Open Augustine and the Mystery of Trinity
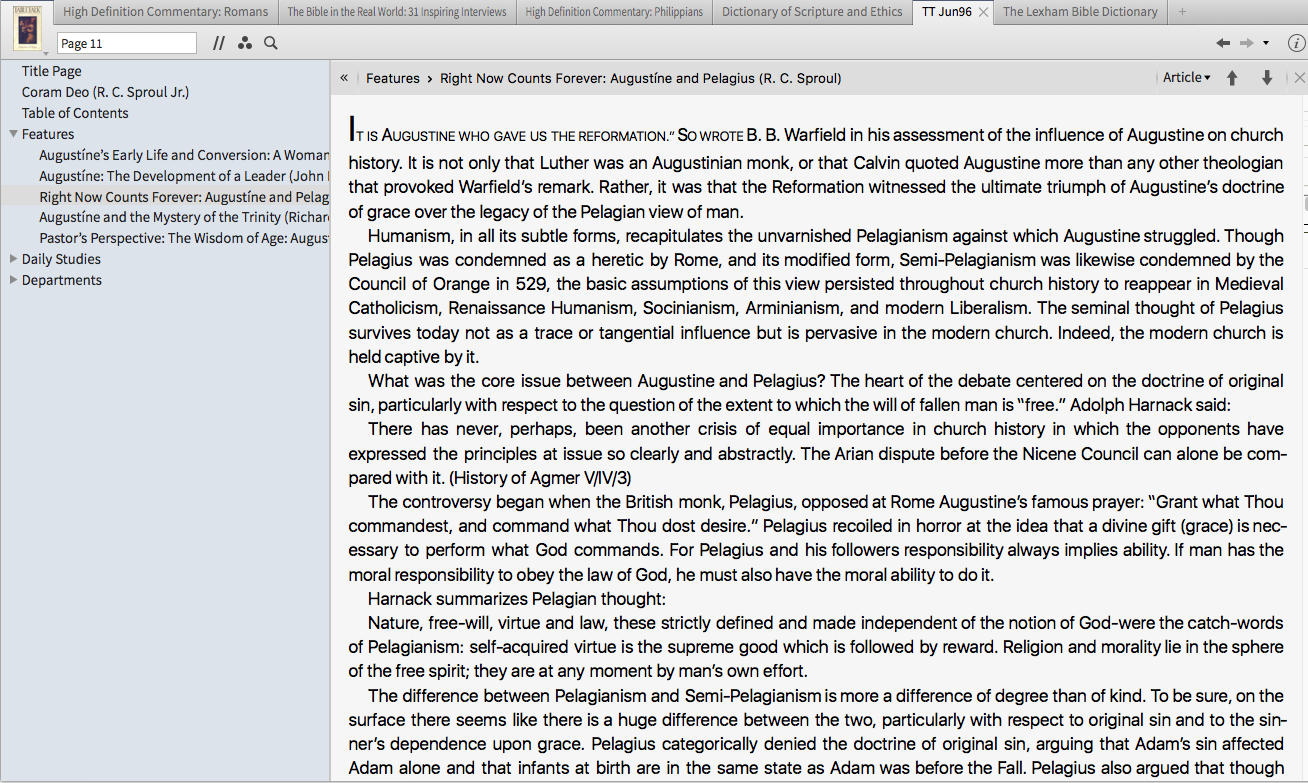 pyautogui.click(x=184, y=217)
